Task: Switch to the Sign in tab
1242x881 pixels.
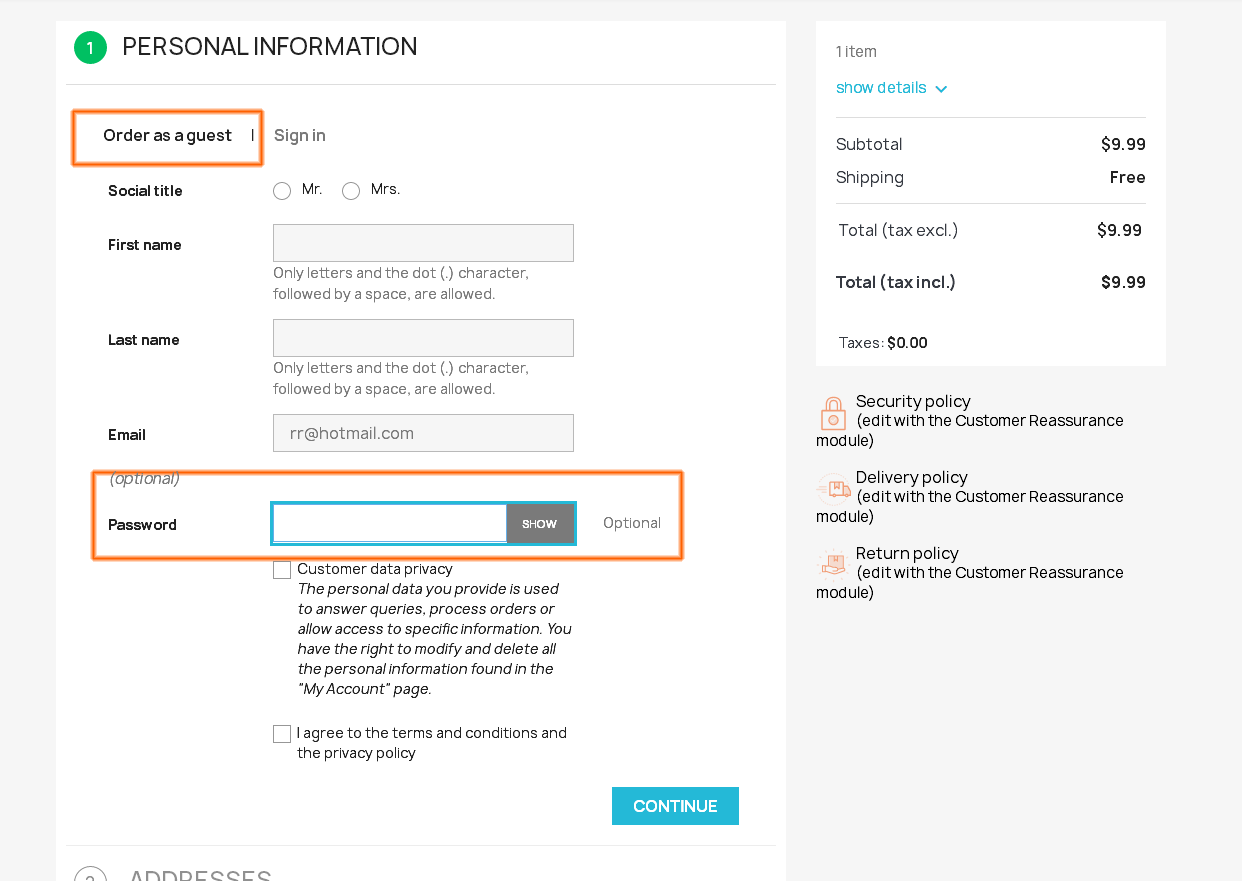Action: pos(300,136)
